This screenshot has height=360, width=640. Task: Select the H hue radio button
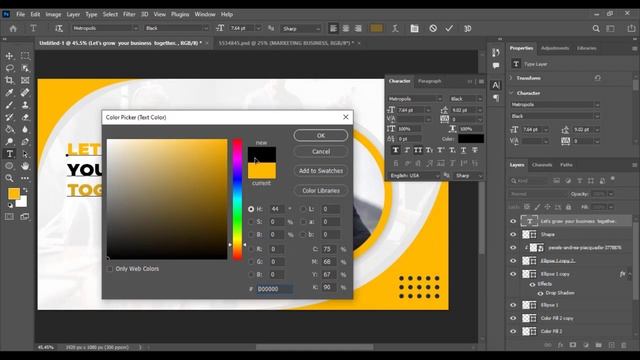click(251, 209)
